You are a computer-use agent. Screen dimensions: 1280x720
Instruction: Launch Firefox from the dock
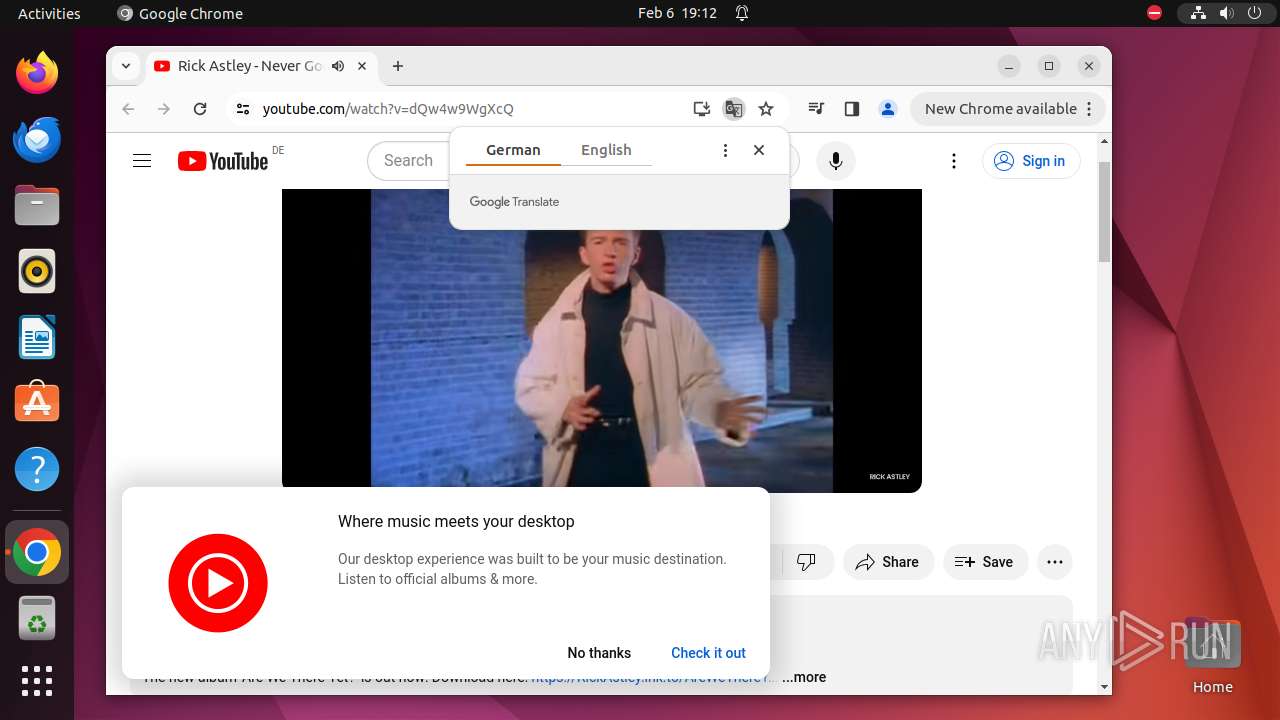37,73
